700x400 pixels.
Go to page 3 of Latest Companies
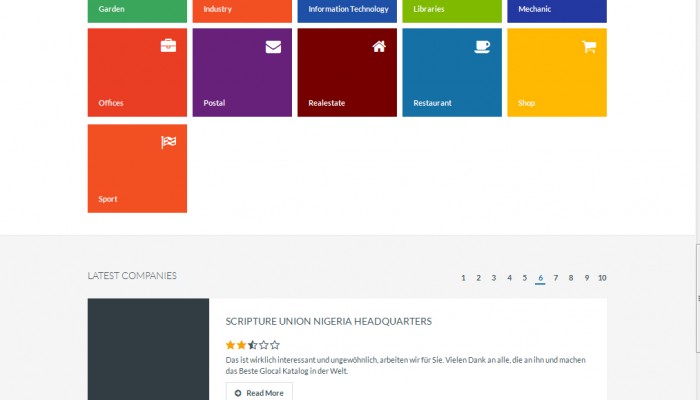coord(494,278)
